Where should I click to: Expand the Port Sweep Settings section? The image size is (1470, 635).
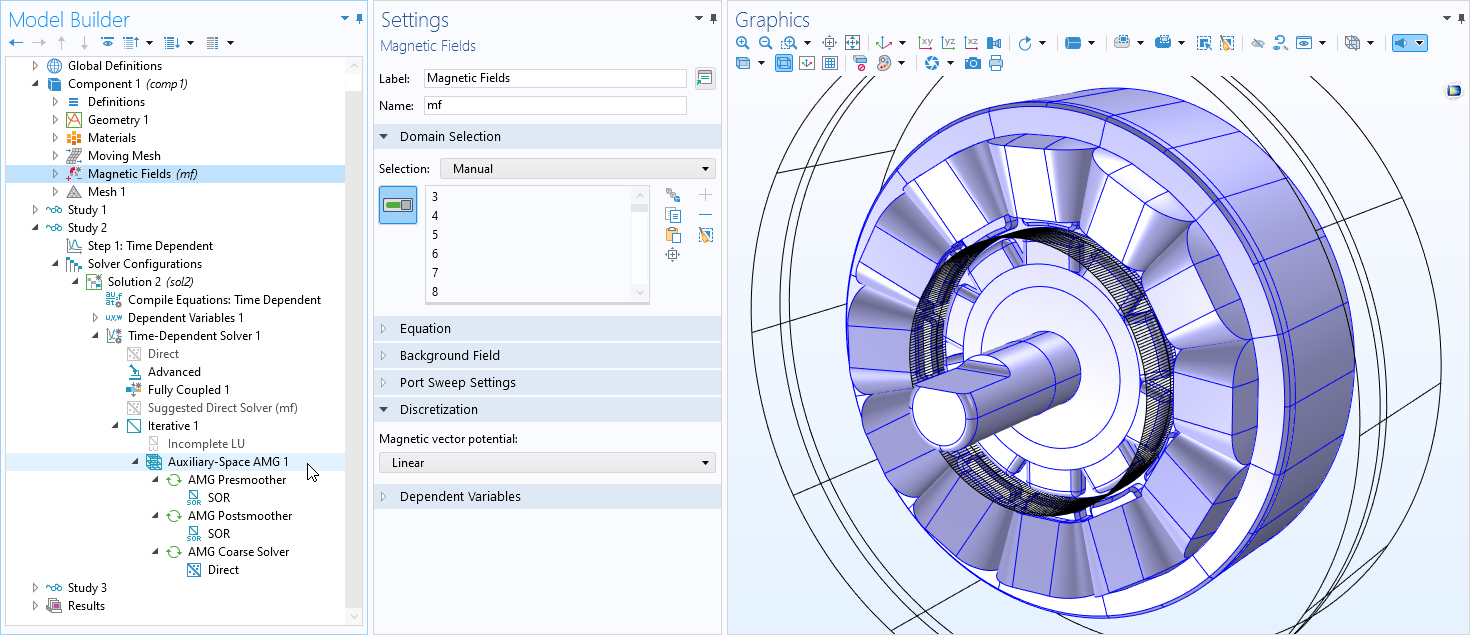click(x=457, y=382)
